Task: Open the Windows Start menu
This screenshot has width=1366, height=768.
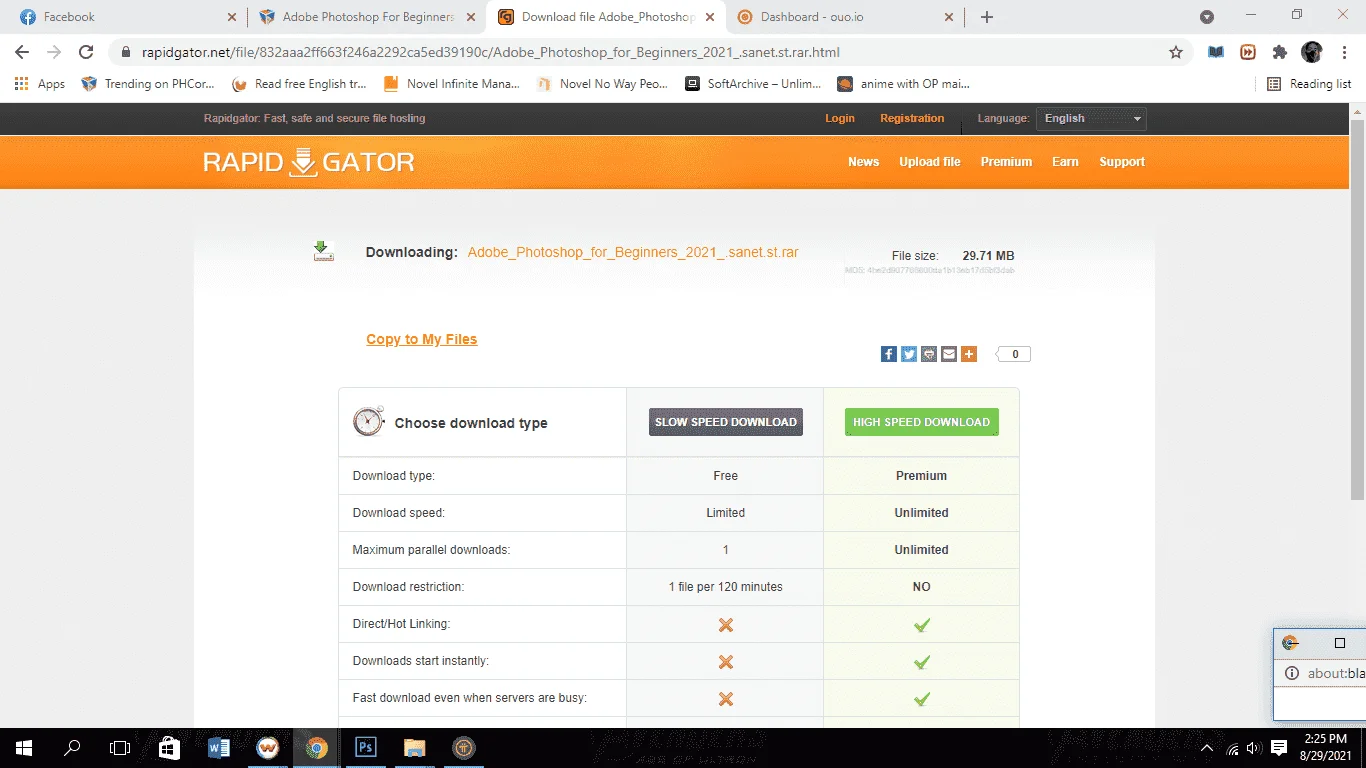Action: [x=23, y=747]
